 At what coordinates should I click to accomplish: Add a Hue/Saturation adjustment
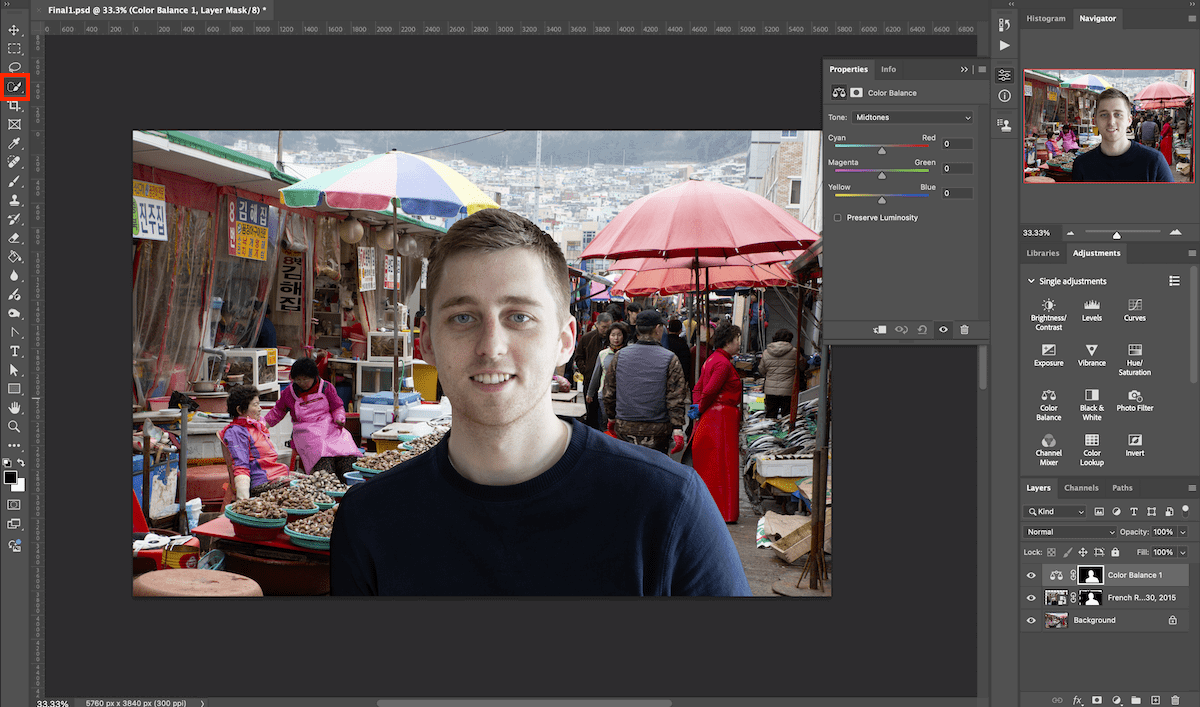point(1135,359)
